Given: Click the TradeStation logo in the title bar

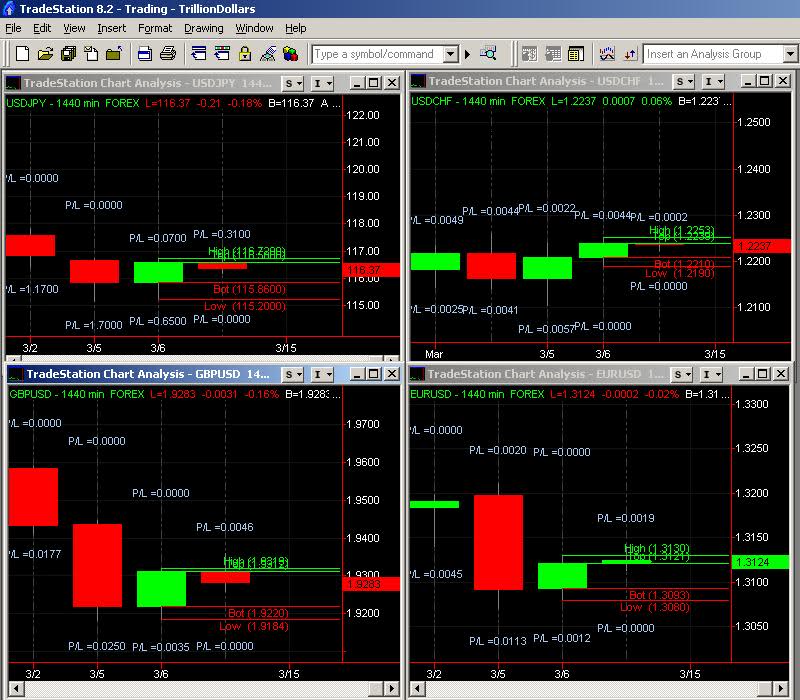Looking at the screenshot, I should coord(9,8).
